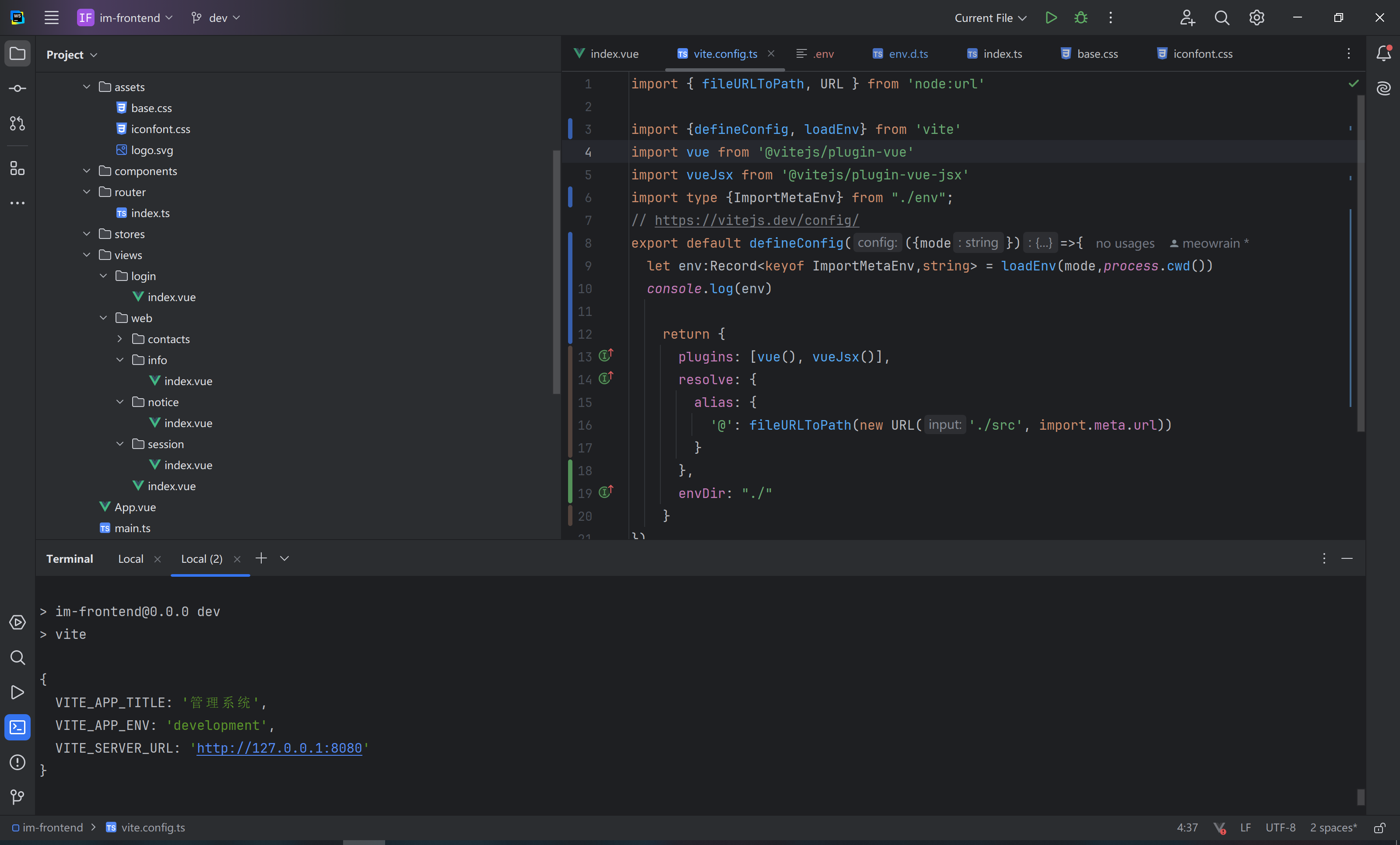Switch to the Local terminal tab

coord(130,559)
